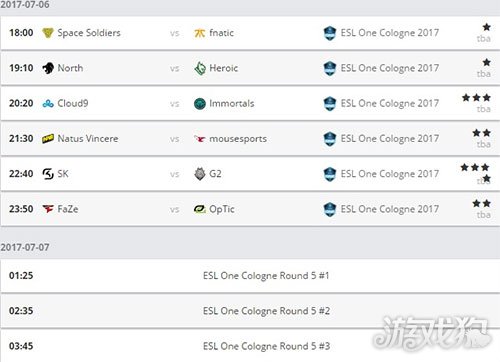The image size is (500, 362).
Task: Click the FaZe team logo
Action: [48, 209]
